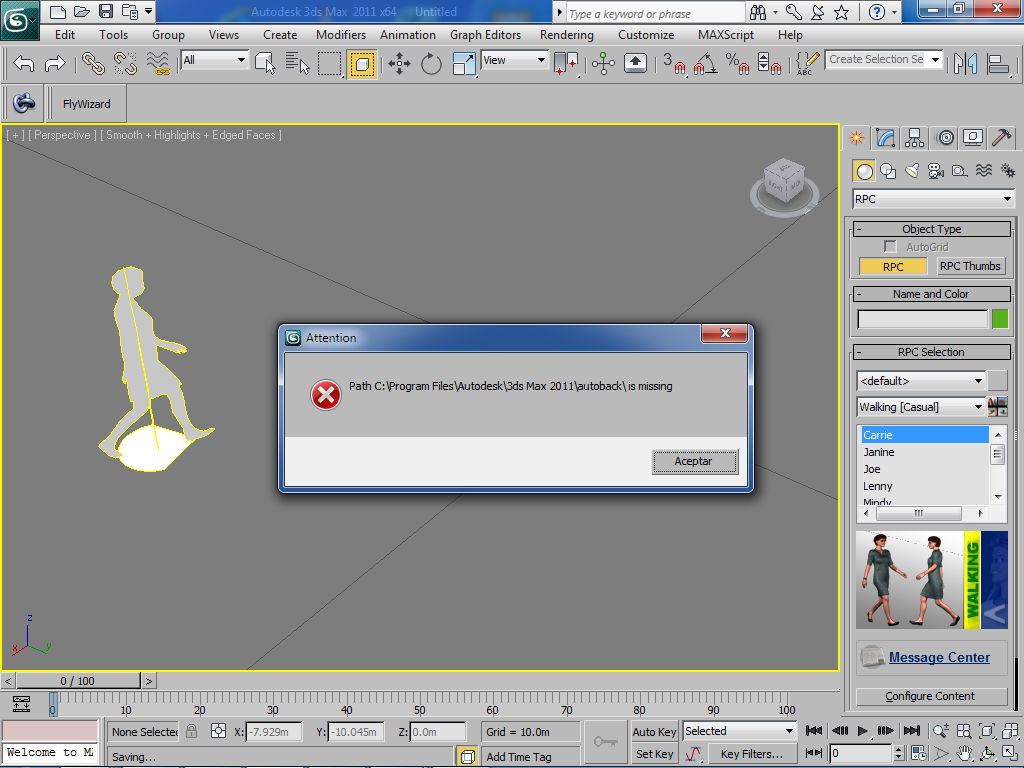Collapse the RPC Selection rollout
This screenshot has width=1024, height=768.
coord(932,352)
